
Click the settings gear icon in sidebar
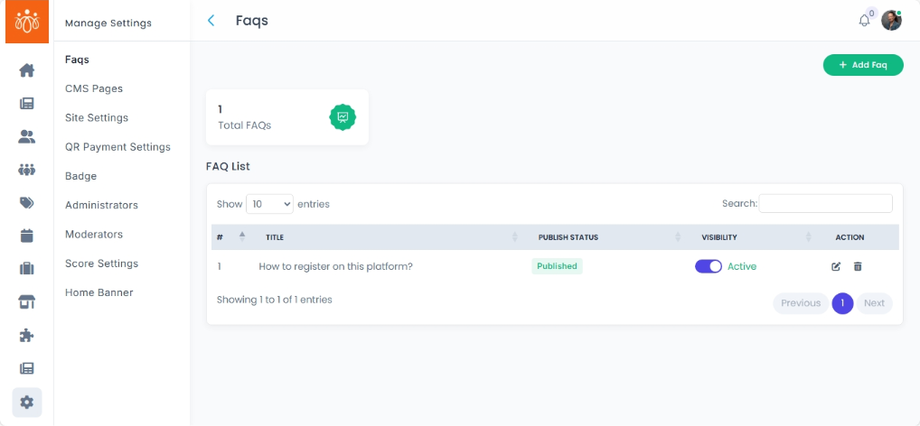(27, 402)
